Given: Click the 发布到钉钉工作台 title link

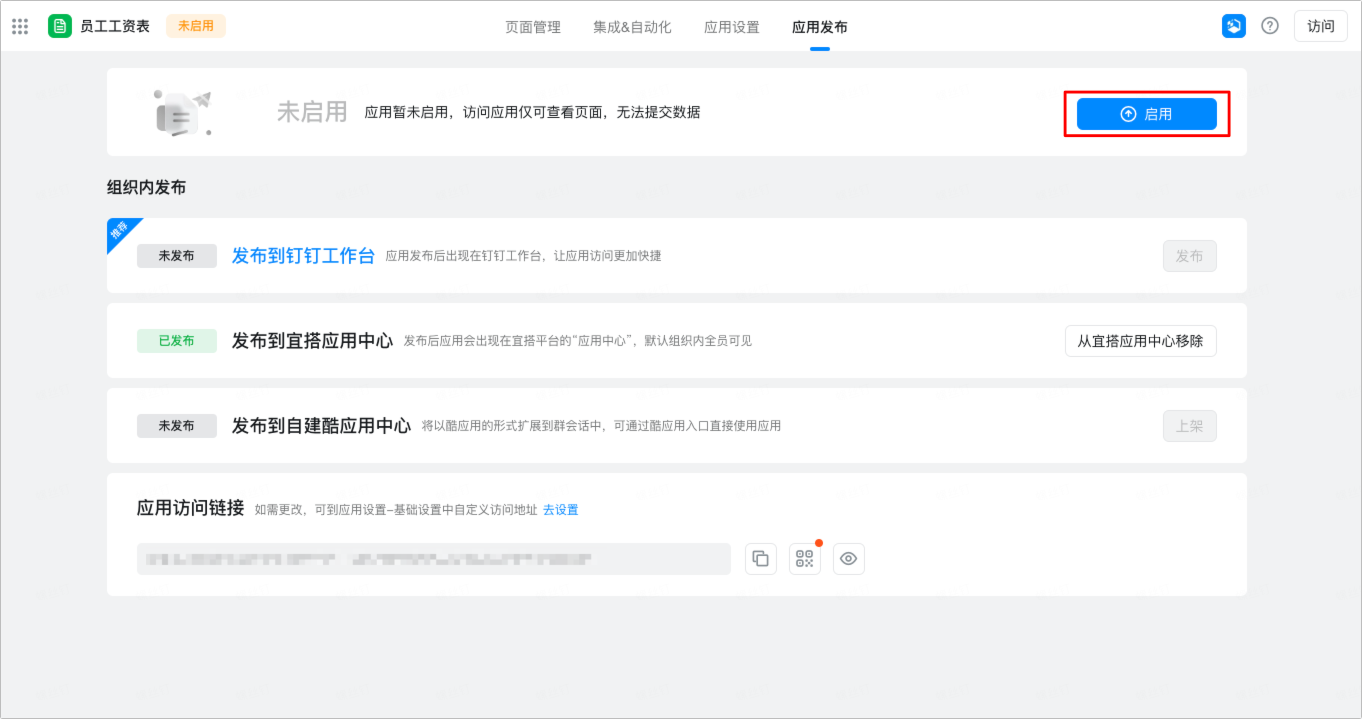Looking at the screenshot, I should [303, 256].
